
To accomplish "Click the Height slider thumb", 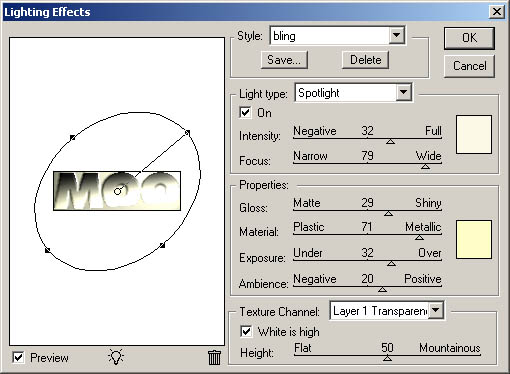I will [387, 358].
